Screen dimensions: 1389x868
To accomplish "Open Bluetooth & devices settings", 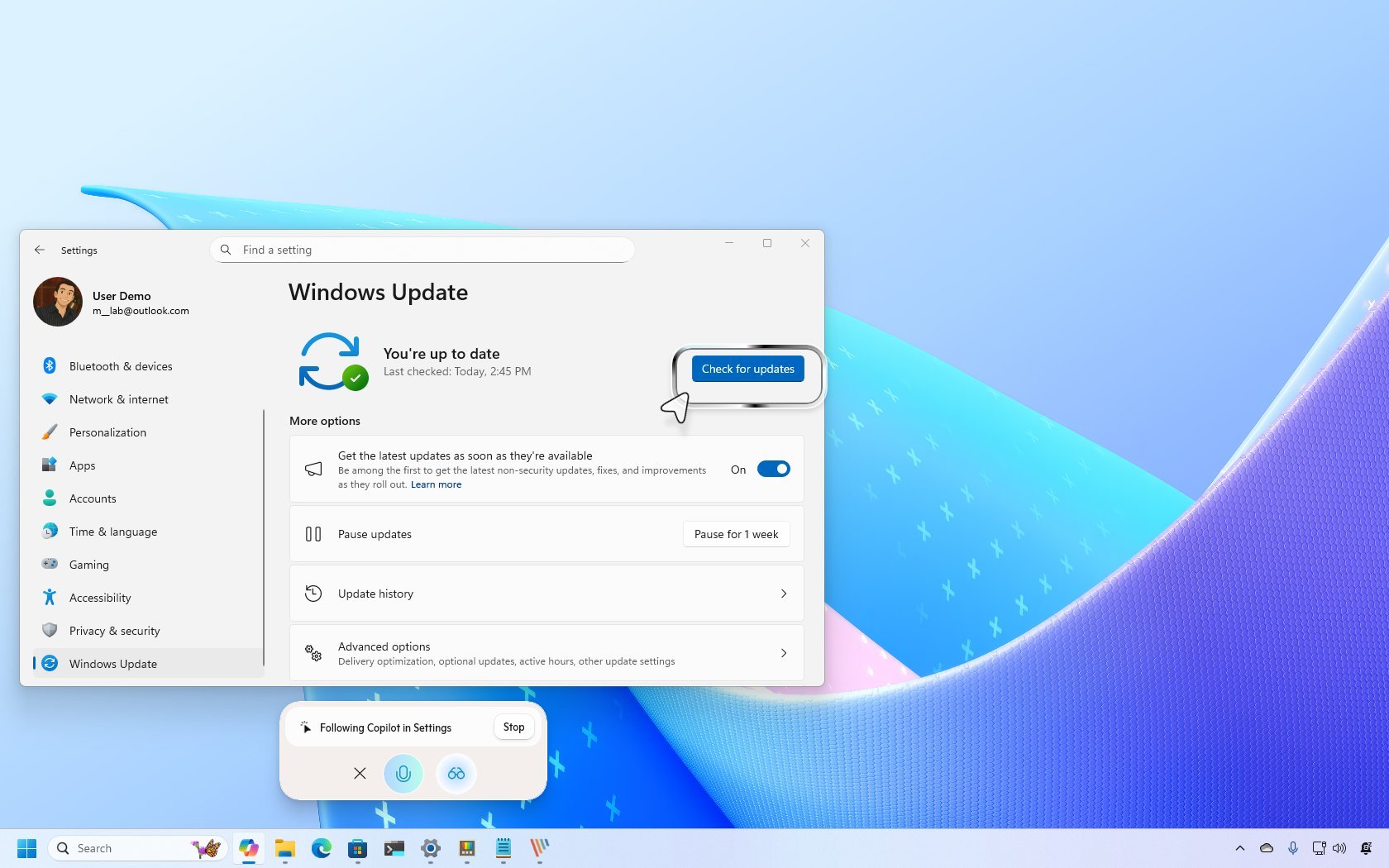I will 121,365.
